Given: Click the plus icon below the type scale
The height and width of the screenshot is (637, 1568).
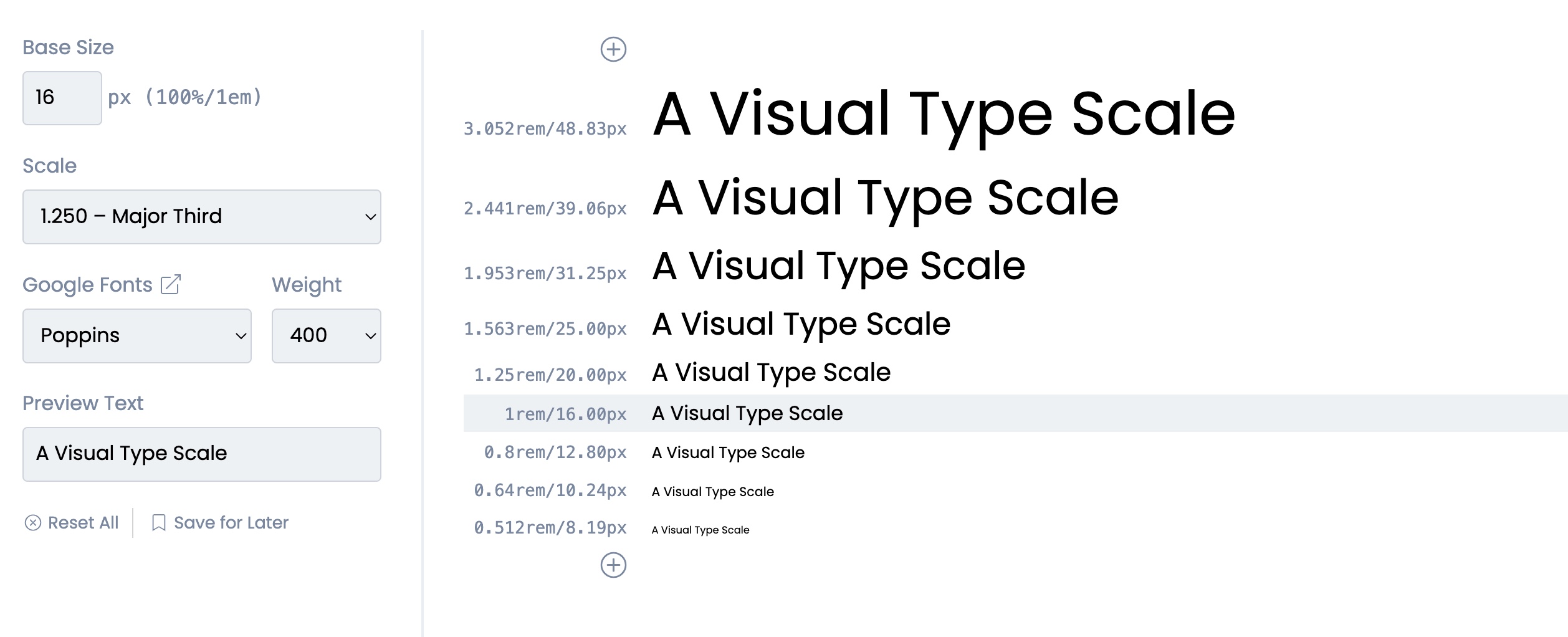Looking at the screenshot, I should pyautogui.click(x=613, y=565).
